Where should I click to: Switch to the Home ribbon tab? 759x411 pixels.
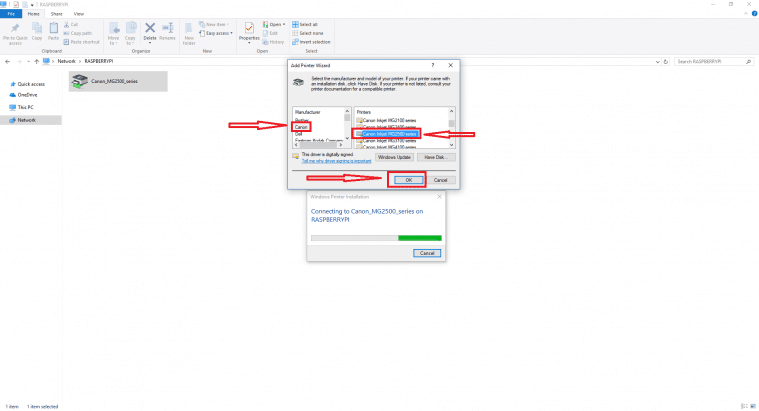pos(33,14)
